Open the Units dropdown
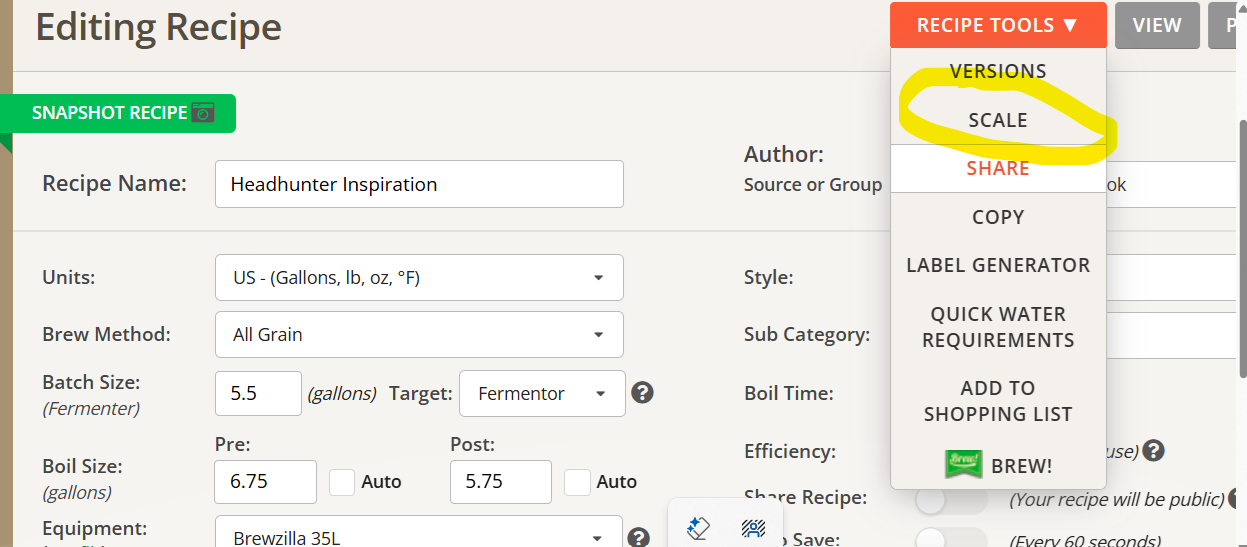The width and height of the screenshot is (1247, 547). coord(419,278)
